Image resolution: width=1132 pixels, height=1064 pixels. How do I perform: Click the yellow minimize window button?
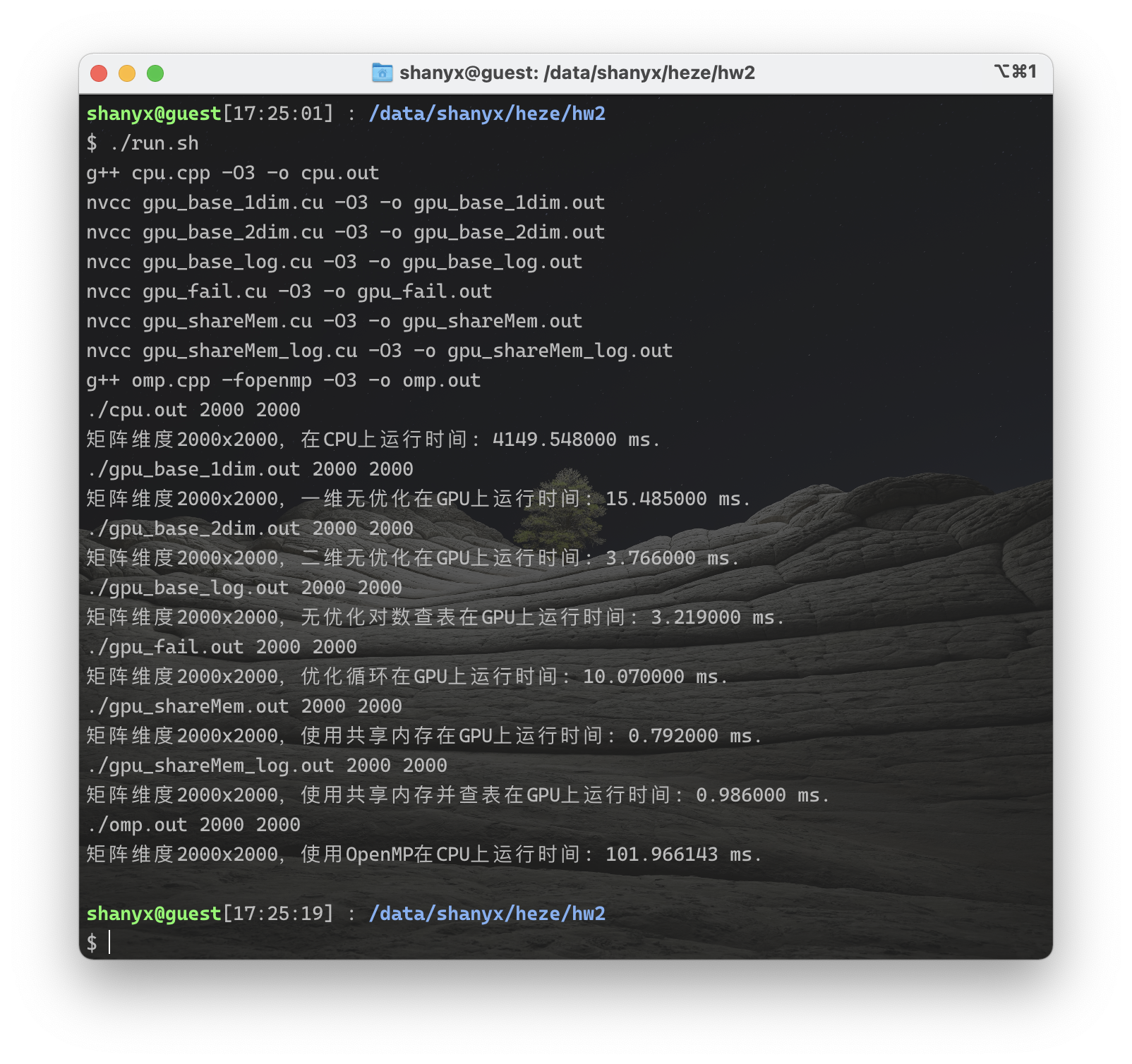click(127, 73)
